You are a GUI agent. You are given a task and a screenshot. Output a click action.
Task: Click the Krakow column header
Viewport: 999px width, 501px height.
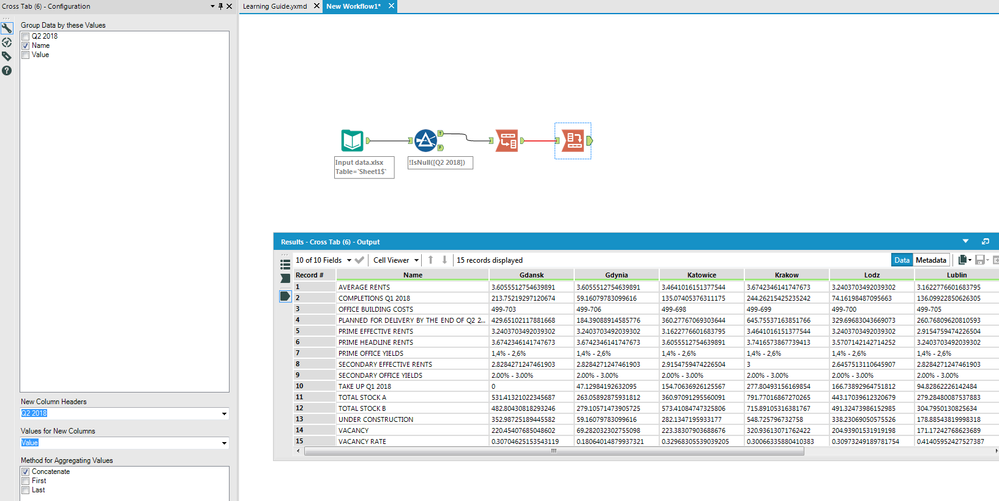(x=787, y=275)
